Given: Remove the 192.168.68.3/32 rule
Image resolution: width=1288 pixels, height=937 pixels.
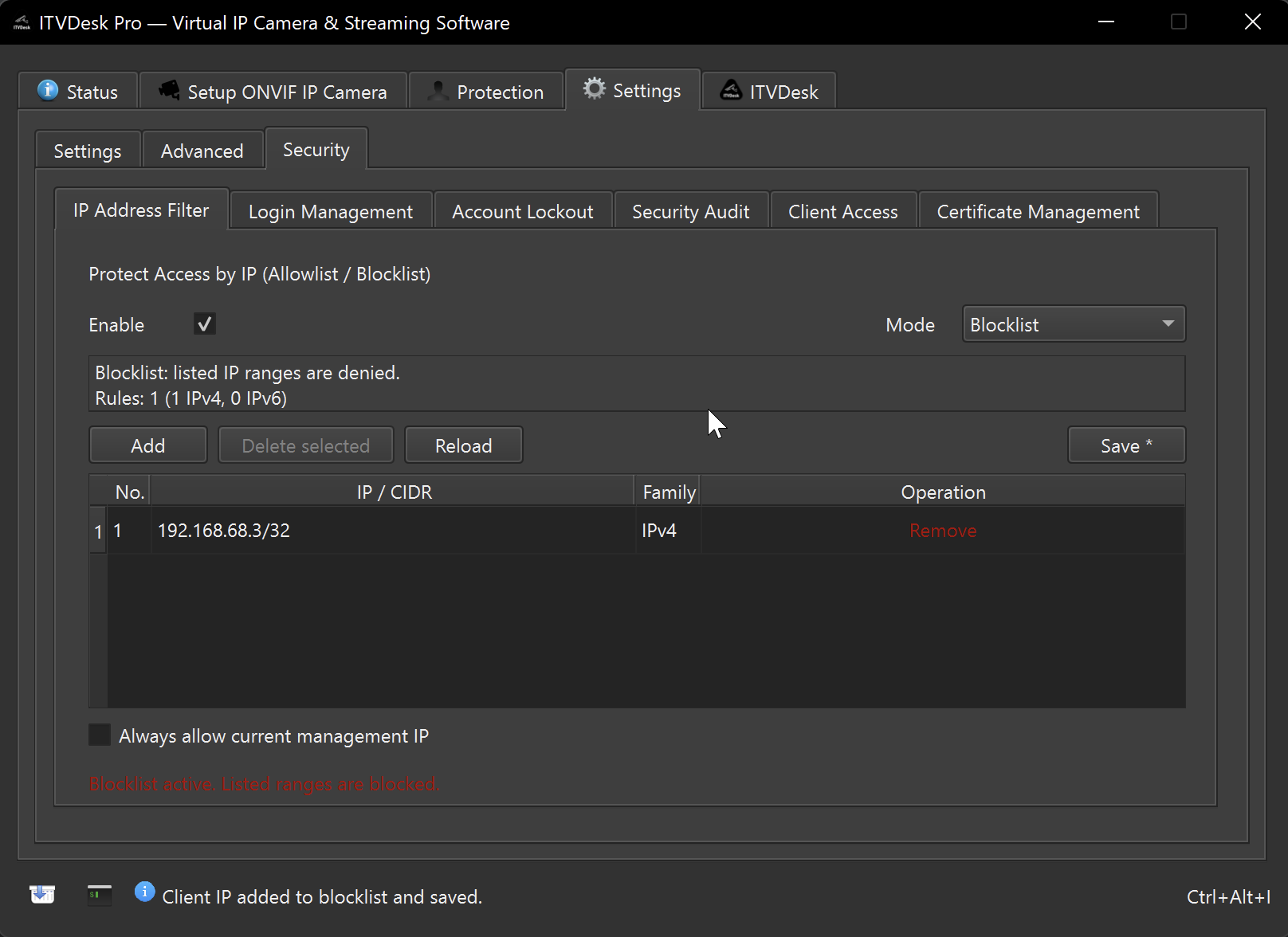Looking at the screenshot, I should [942, 531].
